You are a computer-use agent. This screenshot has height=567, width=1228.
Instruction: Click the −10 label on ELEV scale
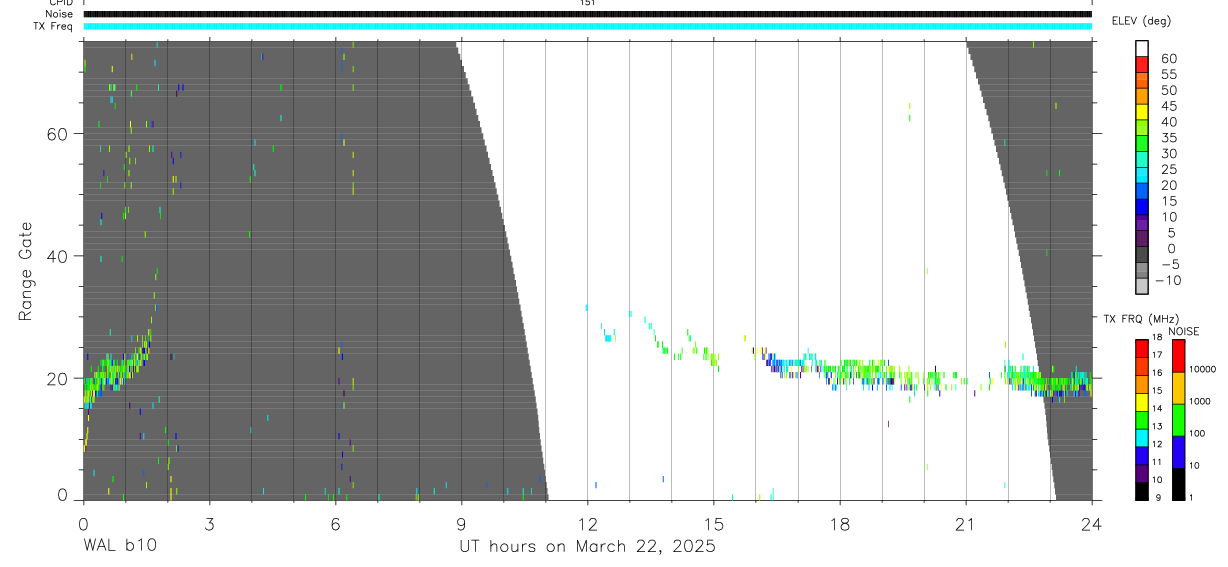click(x=1168, y=281)
